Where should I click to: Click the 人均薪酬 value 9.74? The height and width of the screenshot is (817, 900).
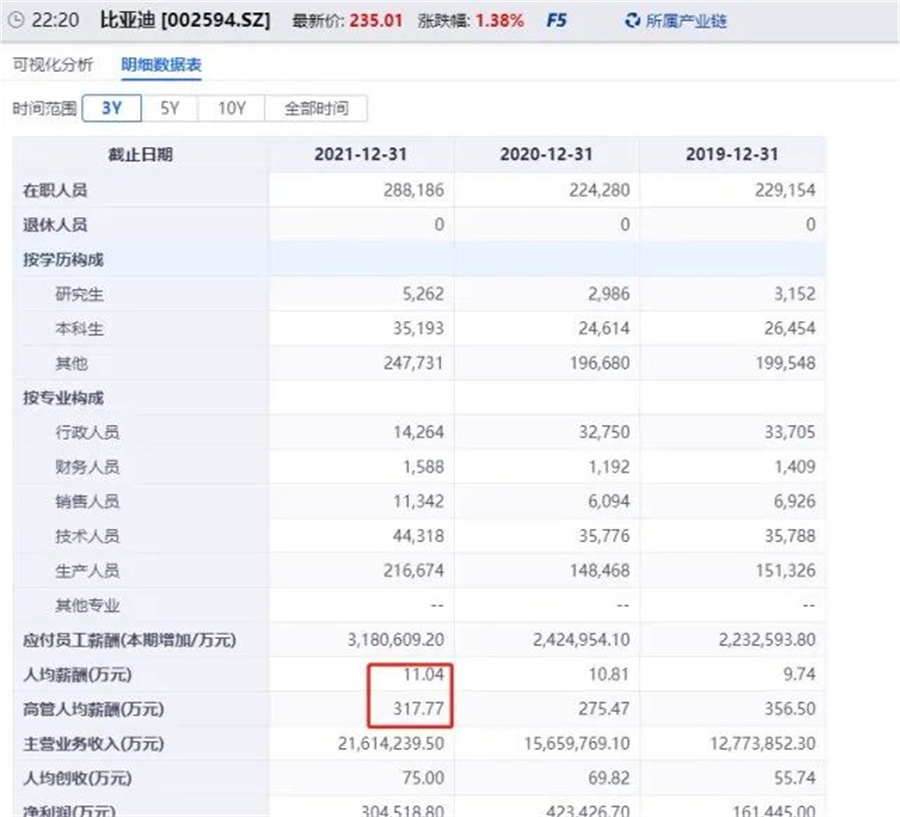[x=800, y=674]
